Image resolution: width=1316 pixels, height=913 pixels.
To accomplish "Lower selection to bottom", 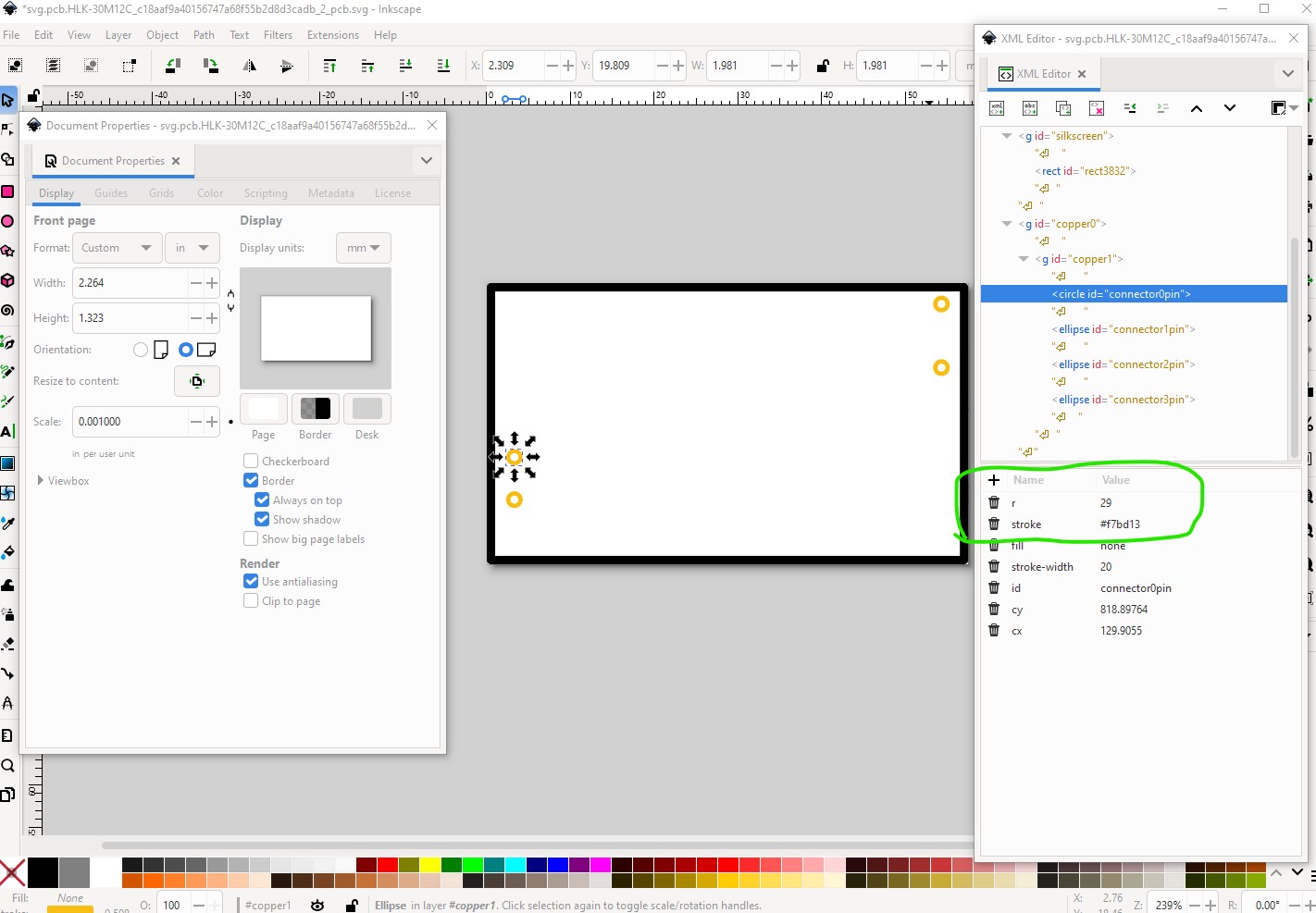I will [443, 66].
